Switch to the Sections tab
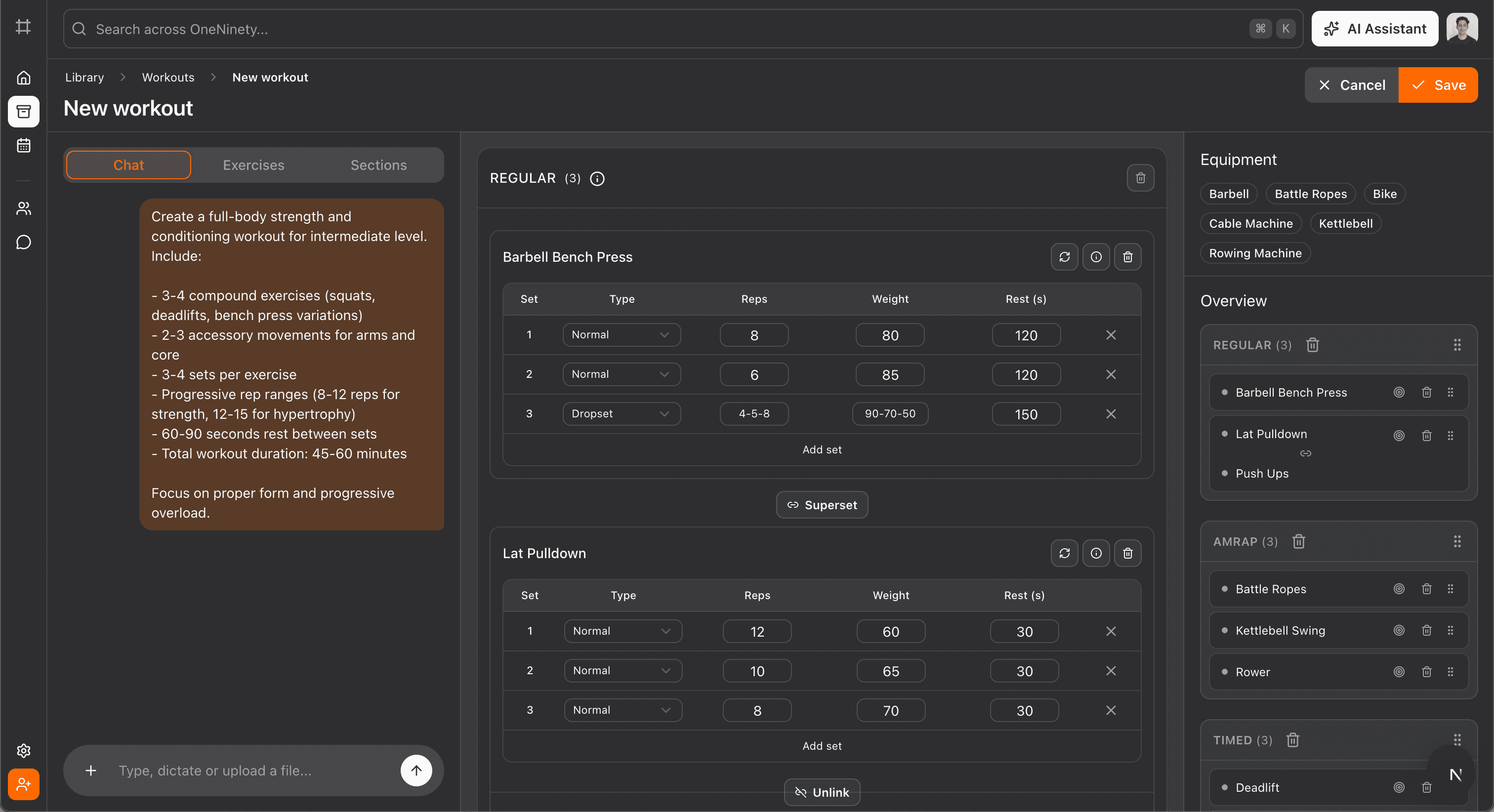Viewport: 1494px width, 812px height. point(378,165)
